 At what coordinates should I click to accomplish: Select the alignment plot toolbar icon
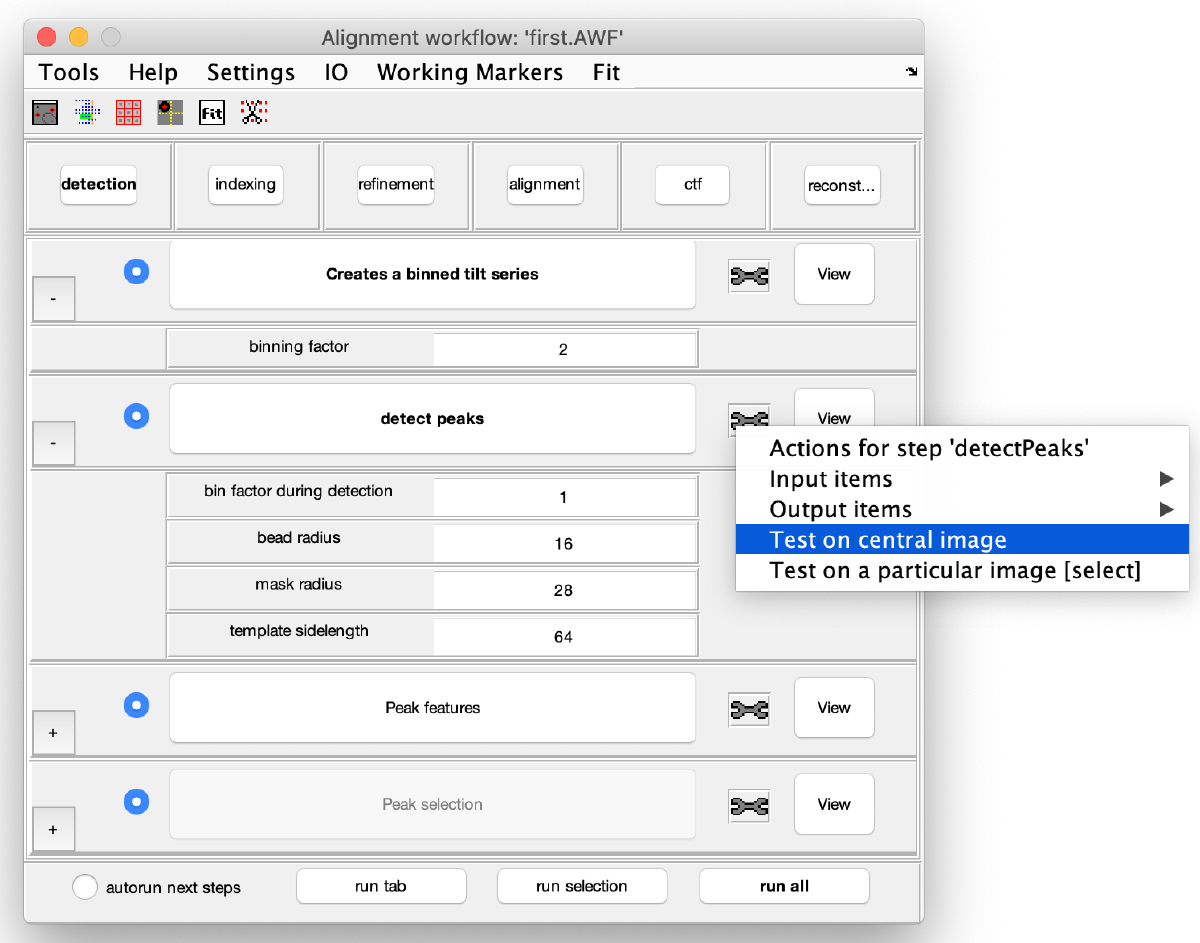click(86, 112)
